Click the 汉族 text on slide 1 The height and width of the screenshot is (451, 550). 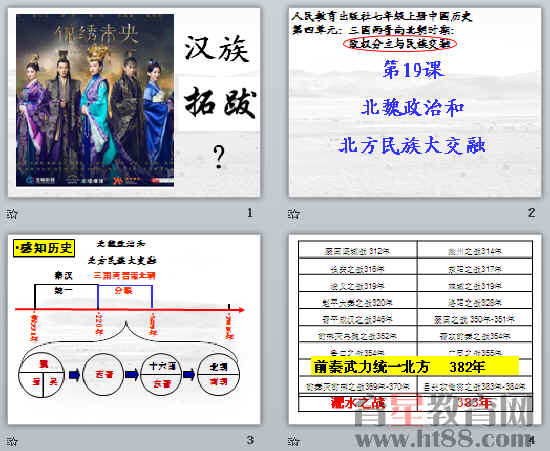tap(217, 49)
